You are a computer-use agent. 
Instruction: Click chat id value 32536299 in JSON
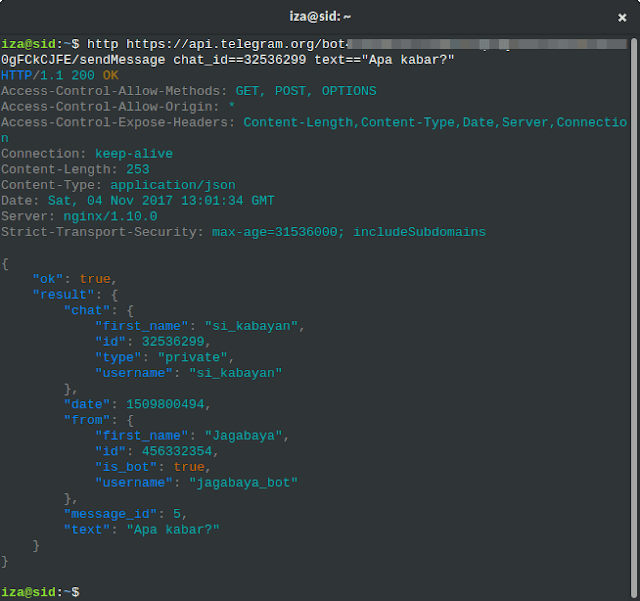173,342
